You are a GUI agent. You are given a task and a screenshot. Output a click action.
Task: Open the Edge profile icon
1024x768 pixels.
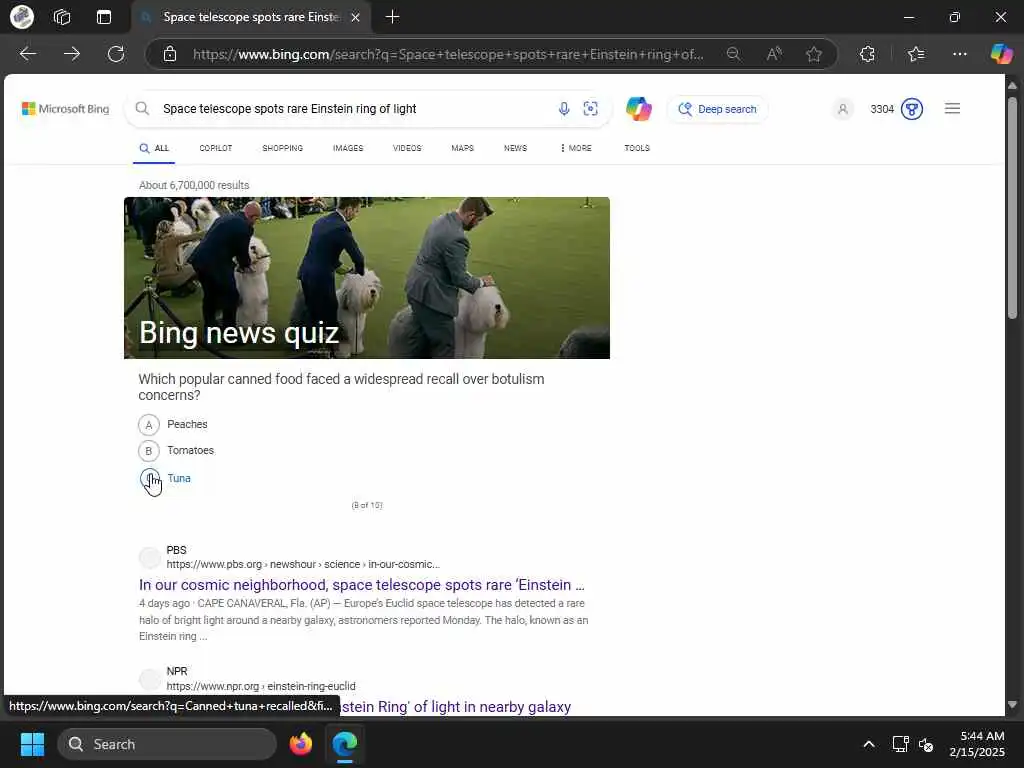coord(22,17)
